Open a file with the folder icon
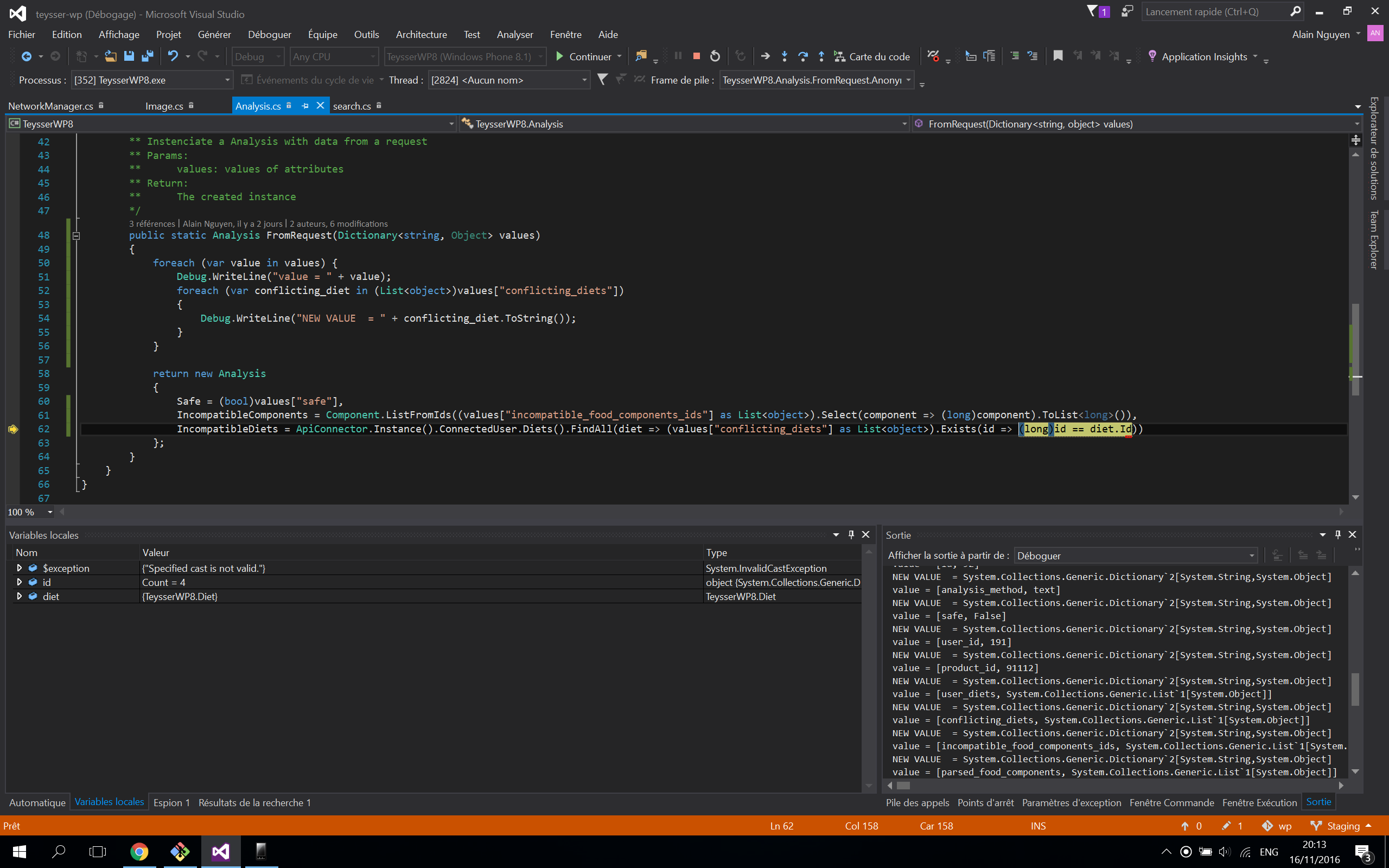The height and width of the screenshot is (868, 1389). click(111, 56)
